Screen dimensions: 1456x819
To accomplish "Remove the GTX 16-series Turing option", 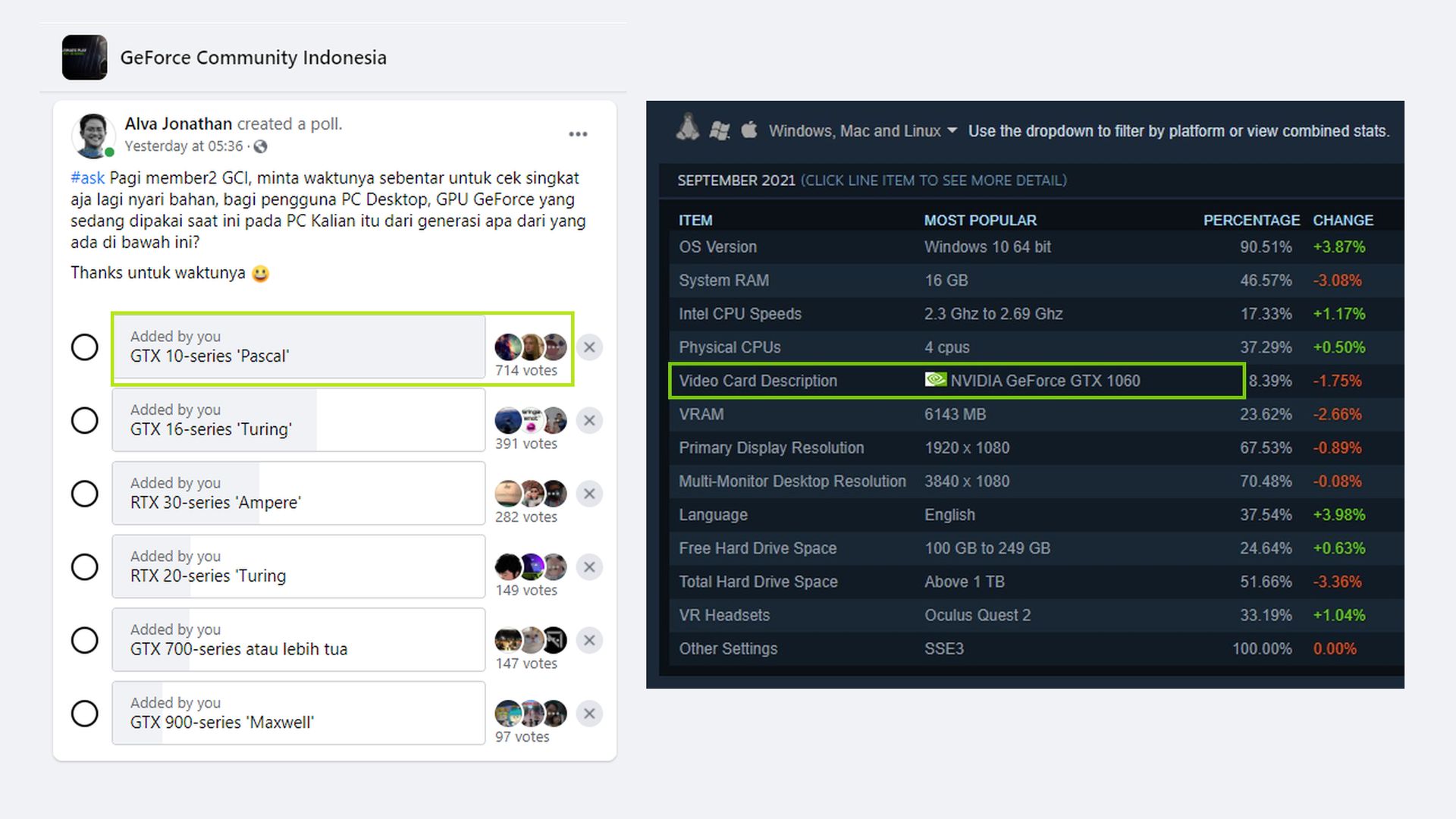I will [x=589, y=421].
